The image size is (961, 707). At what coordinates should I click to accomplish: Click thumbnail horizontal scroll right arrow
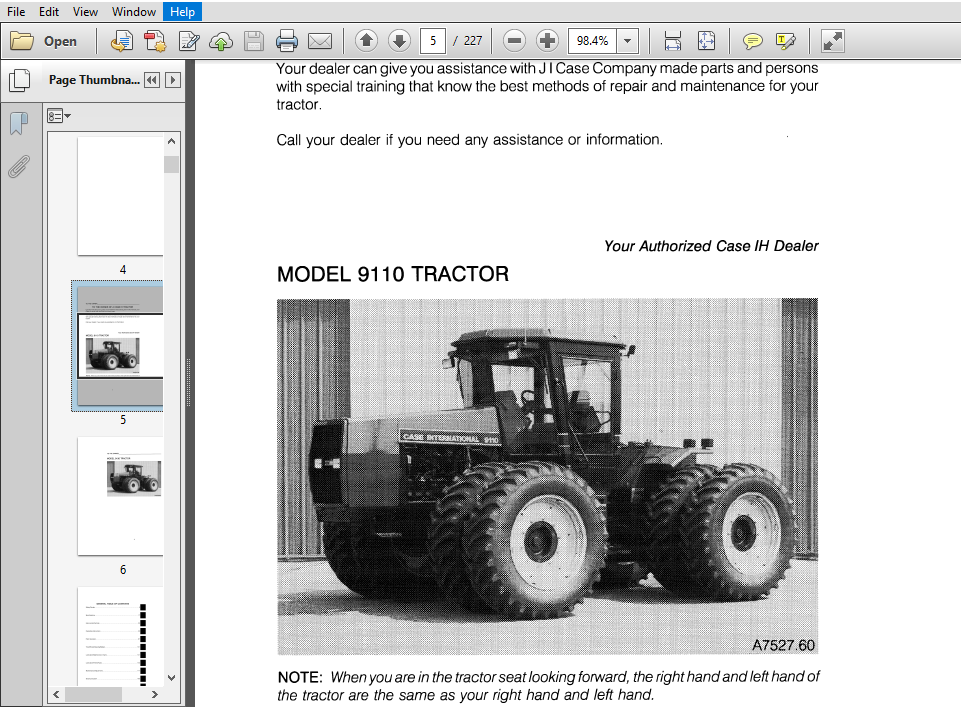click(x=154, y=694)
